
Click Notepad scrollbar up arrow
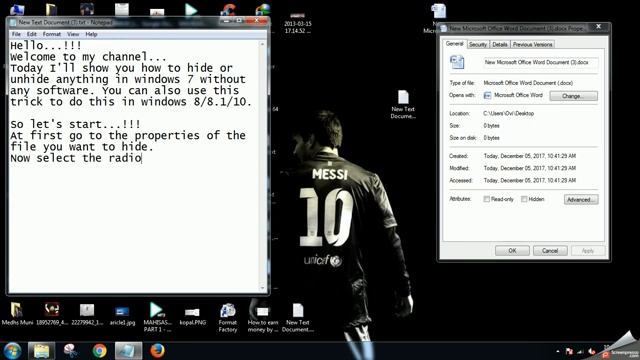point(262,44)
